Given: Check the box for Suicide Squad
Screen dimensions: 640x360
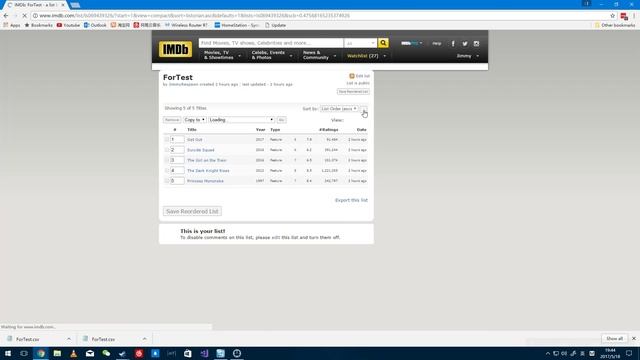Looking at the screenshot, I should point(167,150).
